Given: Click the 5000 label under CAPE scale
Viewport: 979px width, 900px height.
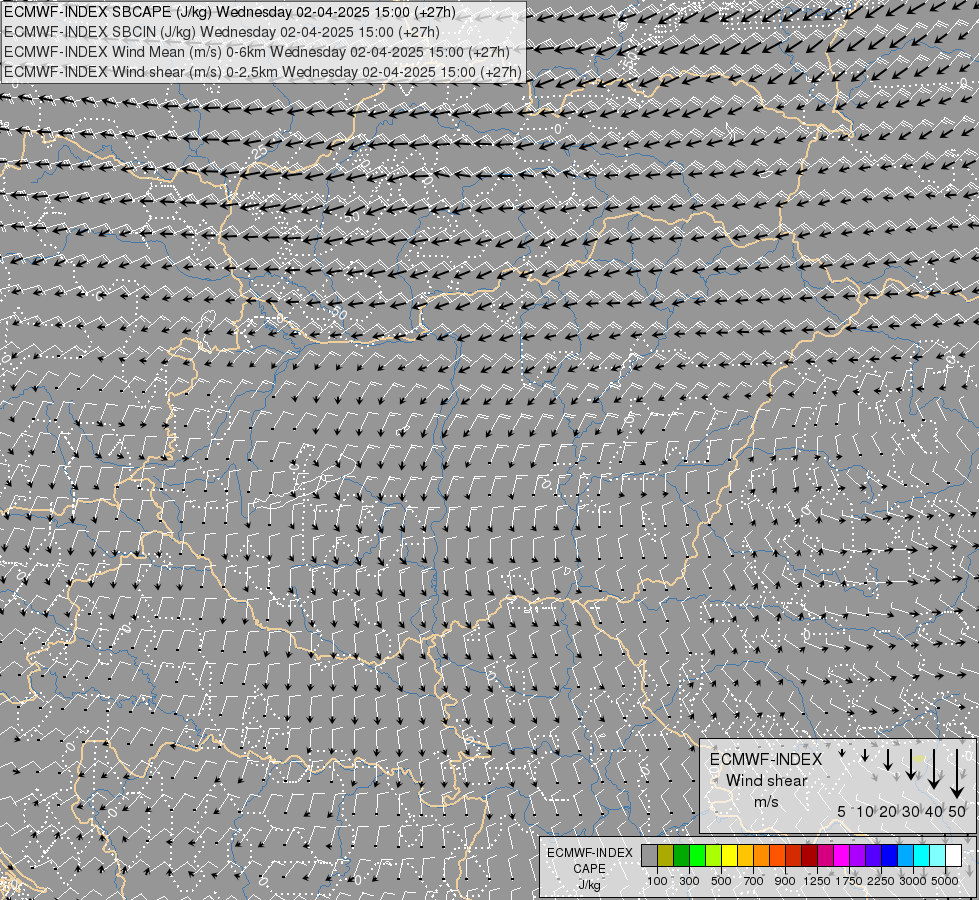Looking at the screenshot, I should coord(945,881).
